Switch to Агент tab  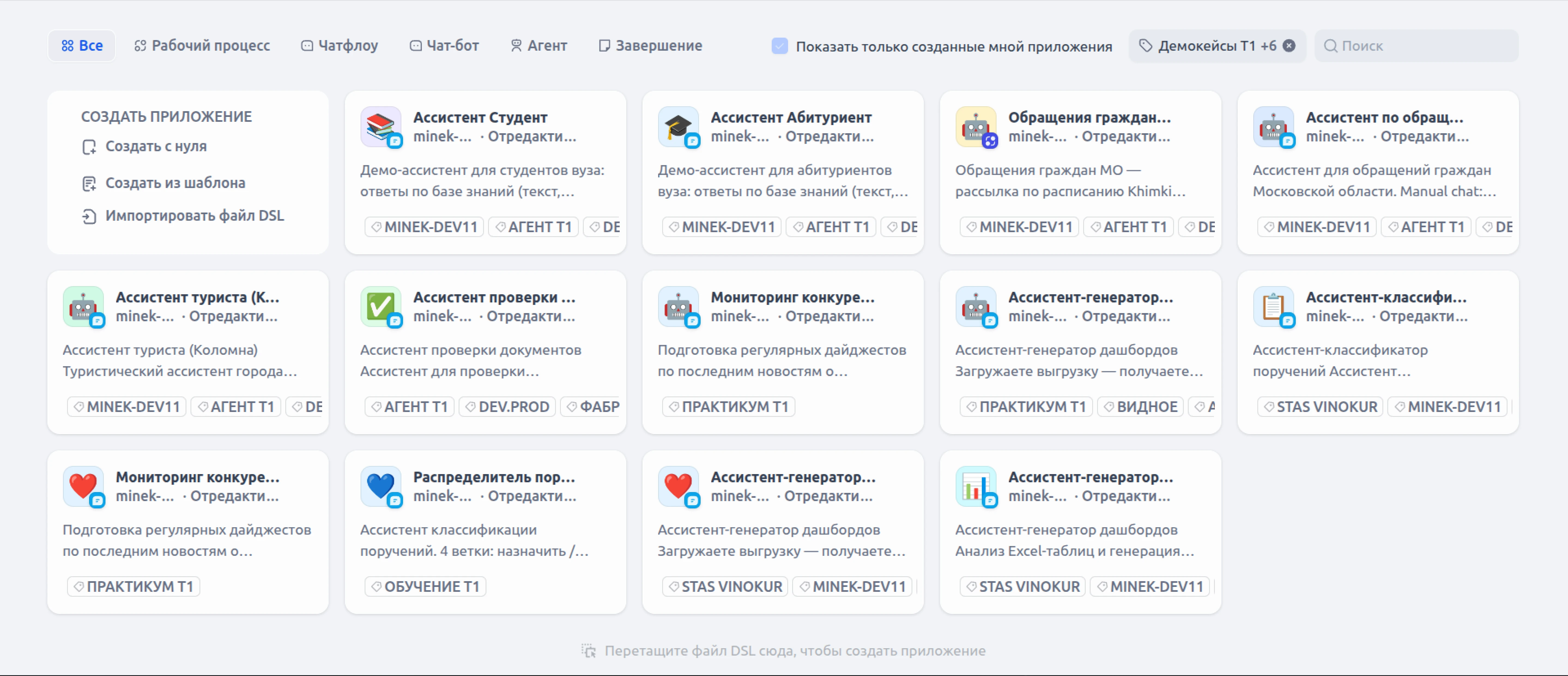click(x=539, y=46)
